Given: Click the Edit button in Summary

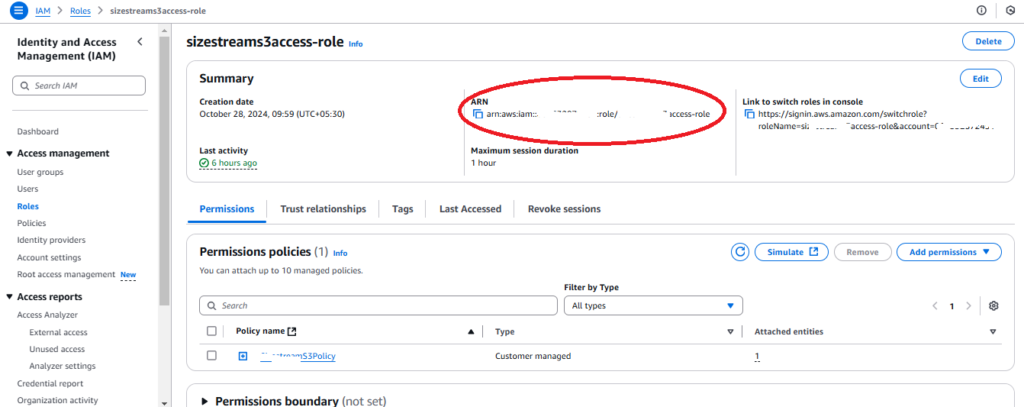Looking at the screenshot, I should tap(980, 78).
